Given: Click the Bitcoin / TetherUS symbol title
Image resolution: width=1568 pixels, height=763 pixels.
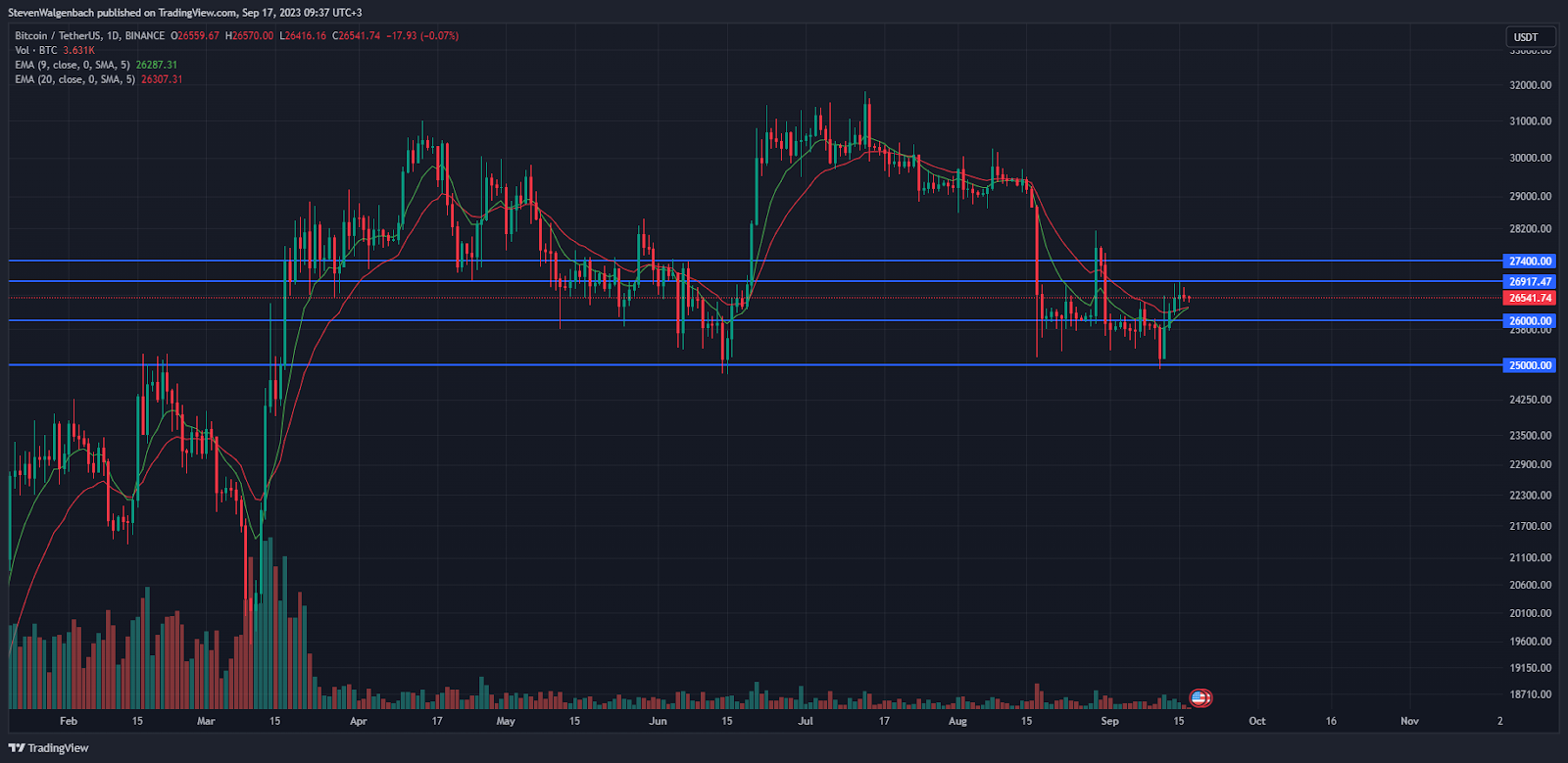Looking at the screenshot, I should click(89, 36).
